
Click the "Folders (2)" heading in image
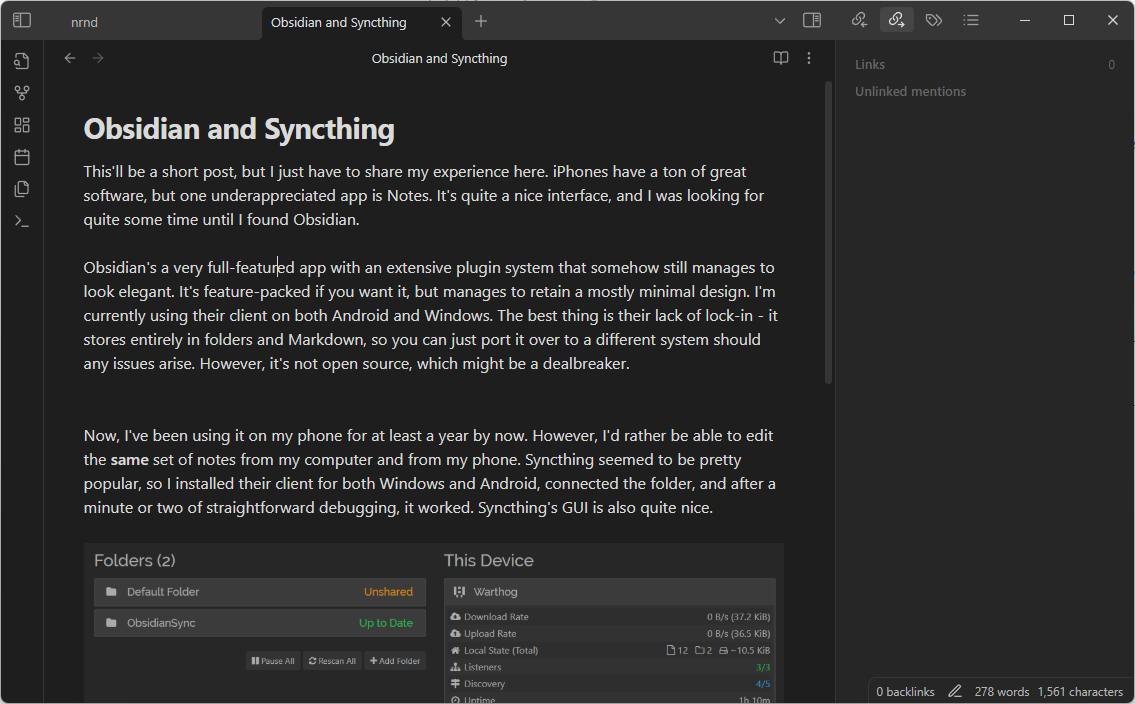click(x=135, y=561)
